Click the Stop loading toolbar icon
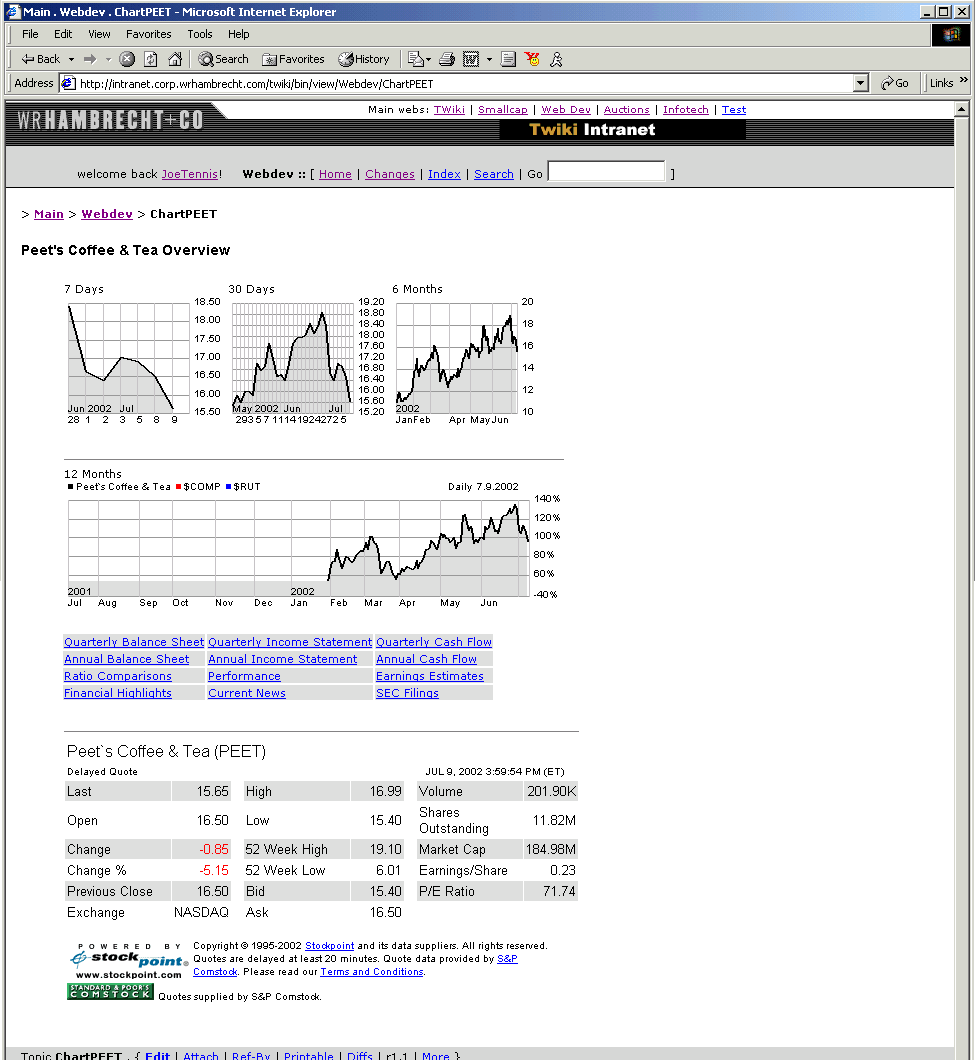The image size is (975, 1060). pyautogui.click(x=127, y=59)
